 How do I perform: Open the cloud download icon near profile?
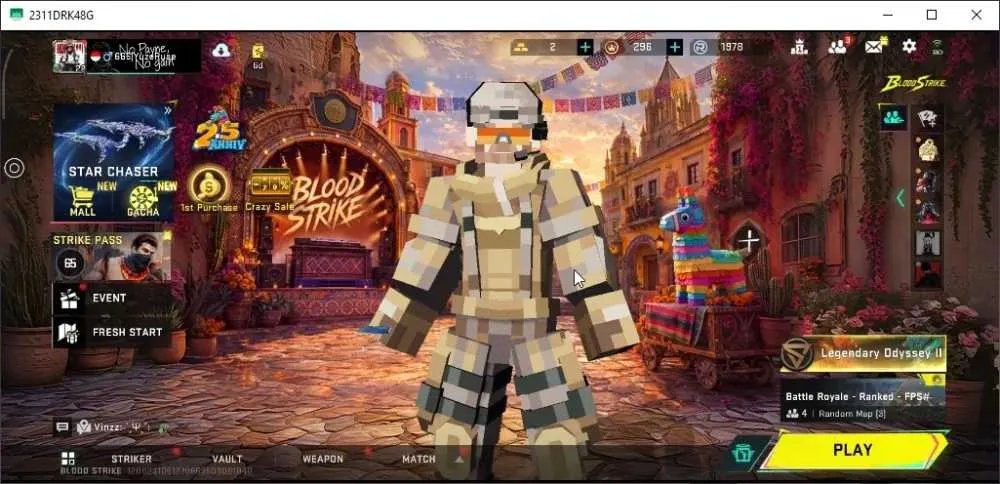pyautogui.click(x=221, y=50)
